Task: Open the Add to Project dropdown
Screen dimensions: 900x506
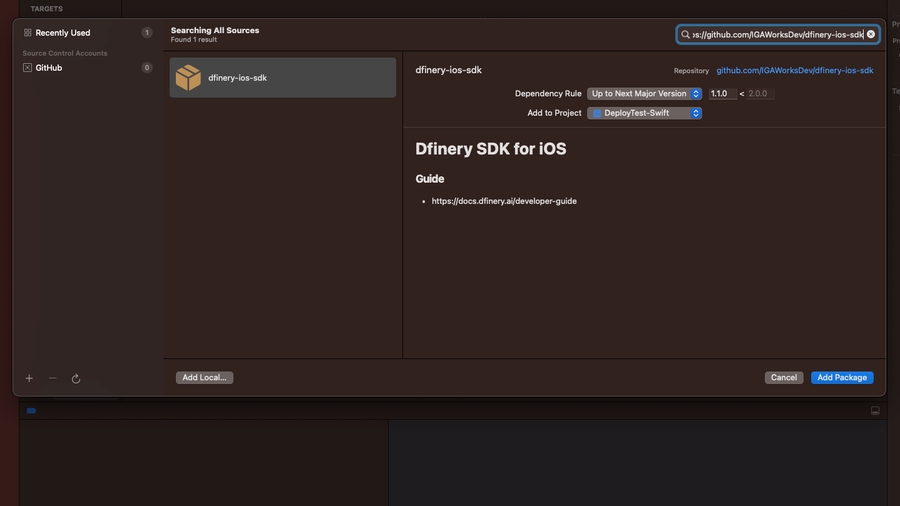Action: coord(644,113)
